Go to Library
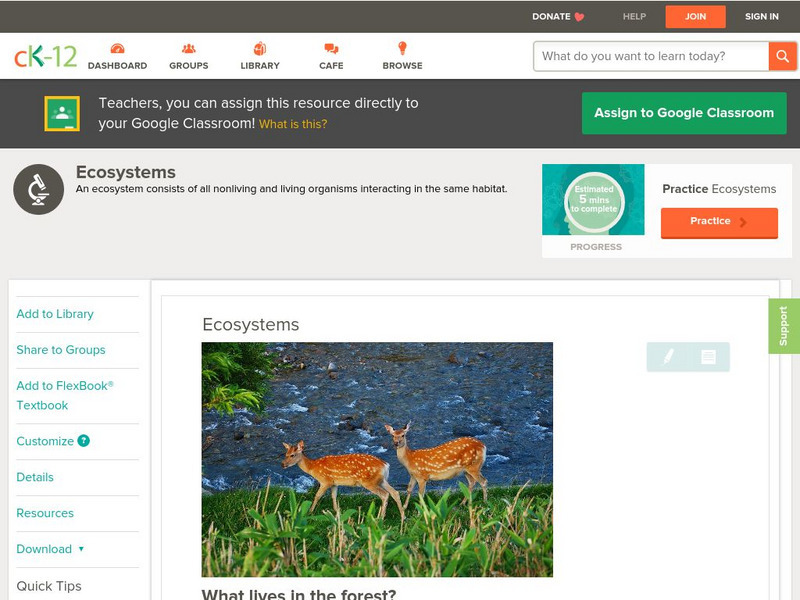 [260, 66]
